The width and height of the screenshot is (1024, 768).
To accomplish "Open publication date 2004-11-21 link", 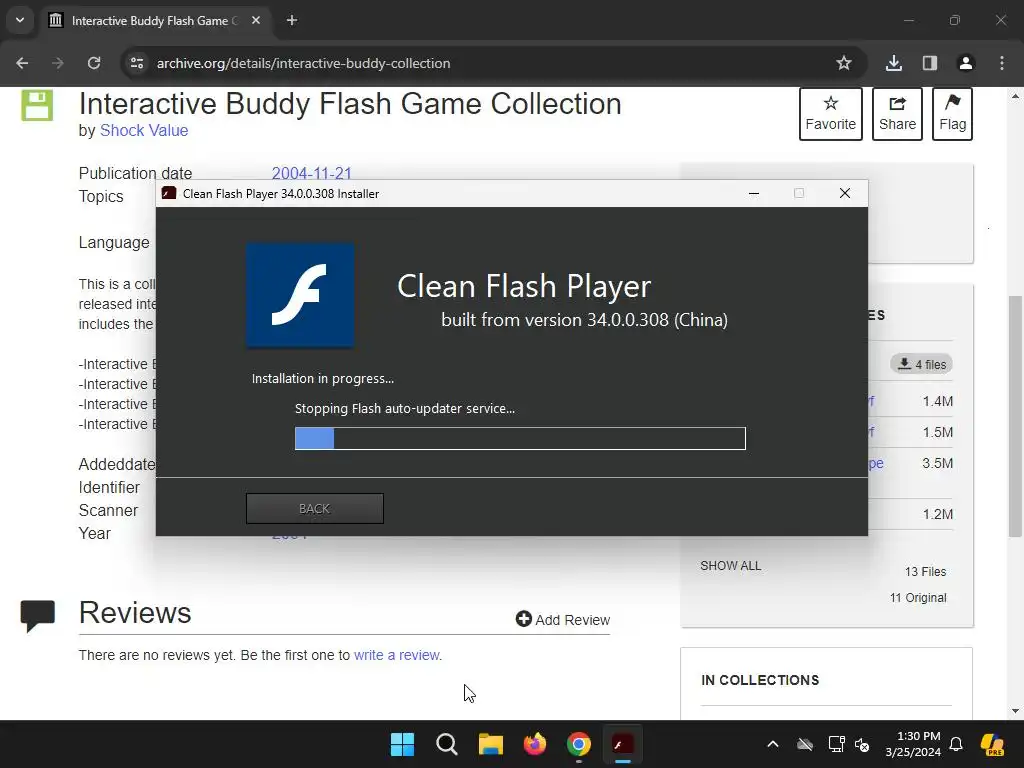I will pos(312,173).
